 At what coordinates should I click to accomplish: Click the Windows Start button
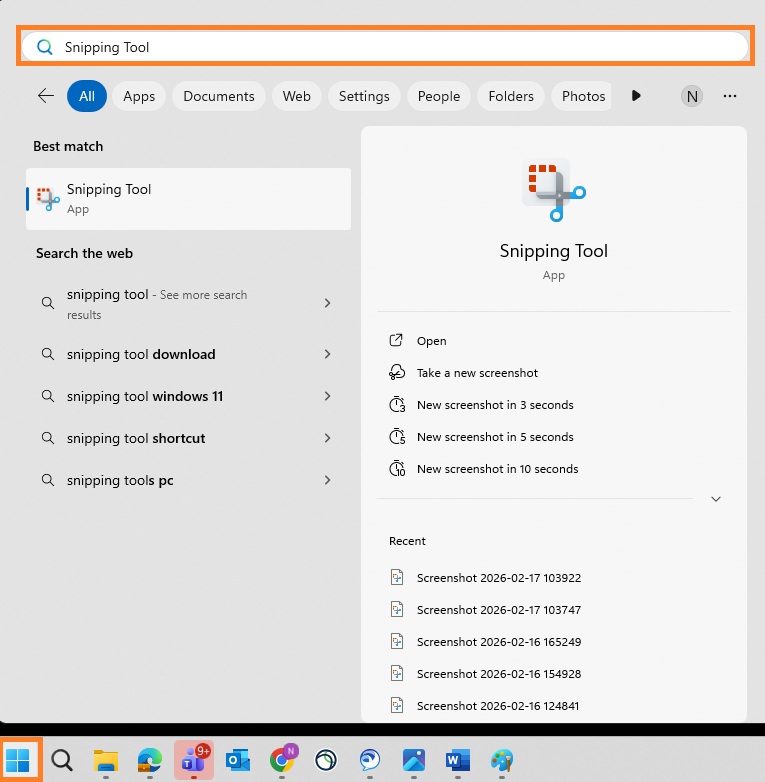coord(18,761)
